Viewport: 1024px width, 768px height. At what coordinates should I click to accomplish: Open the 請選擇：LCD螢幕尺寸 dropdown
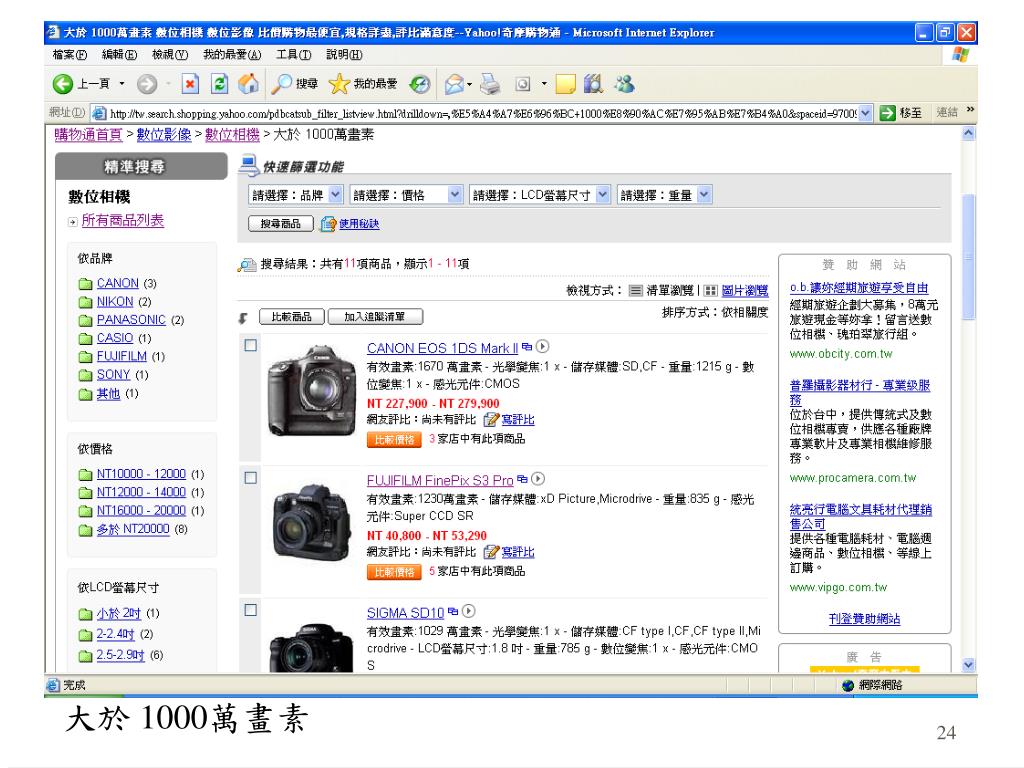point(539,195)
